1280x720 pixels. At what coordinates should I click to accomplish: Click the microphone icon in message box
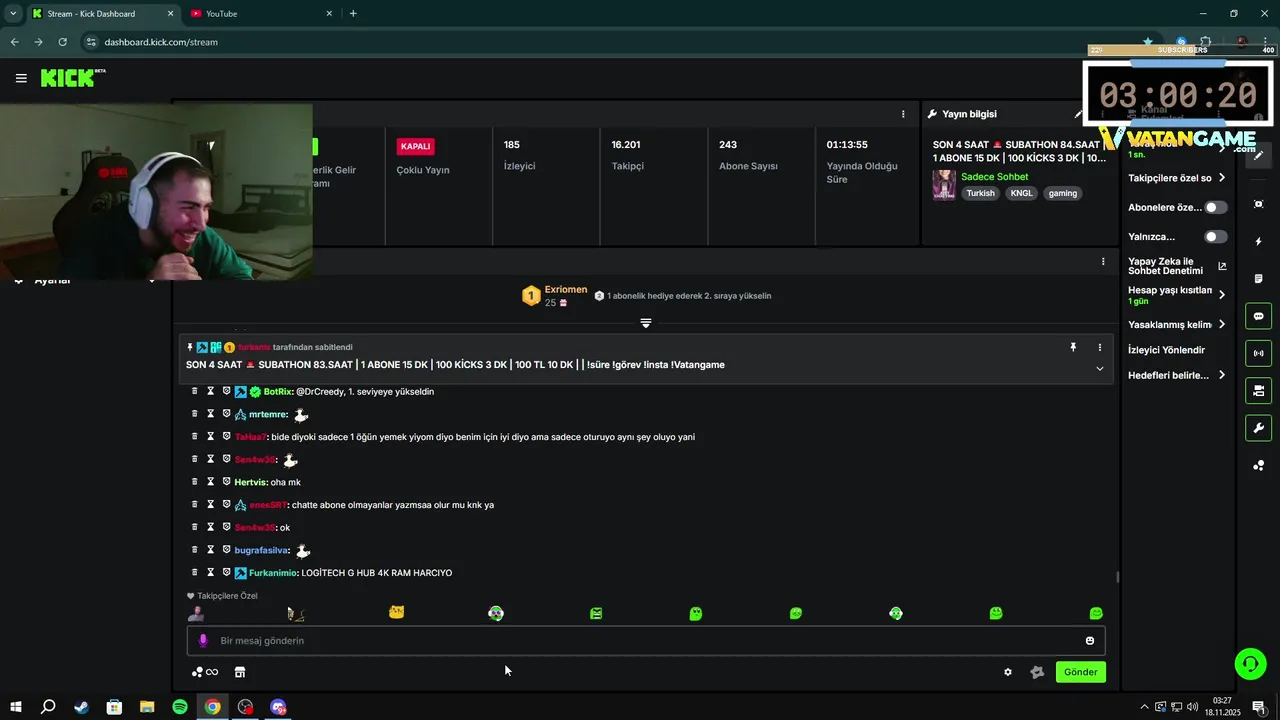[203, 641]
